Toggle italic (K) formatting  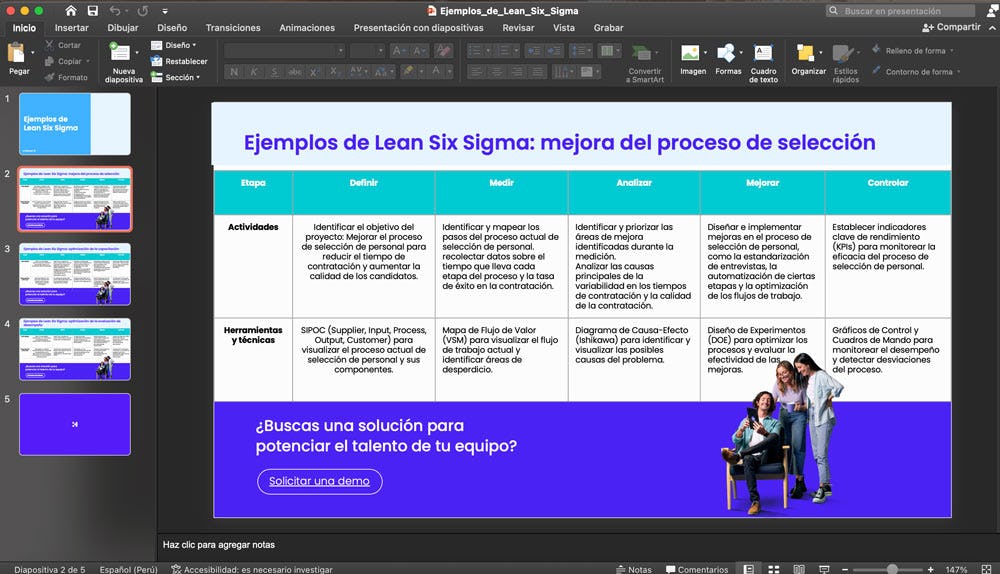[254, 72]
